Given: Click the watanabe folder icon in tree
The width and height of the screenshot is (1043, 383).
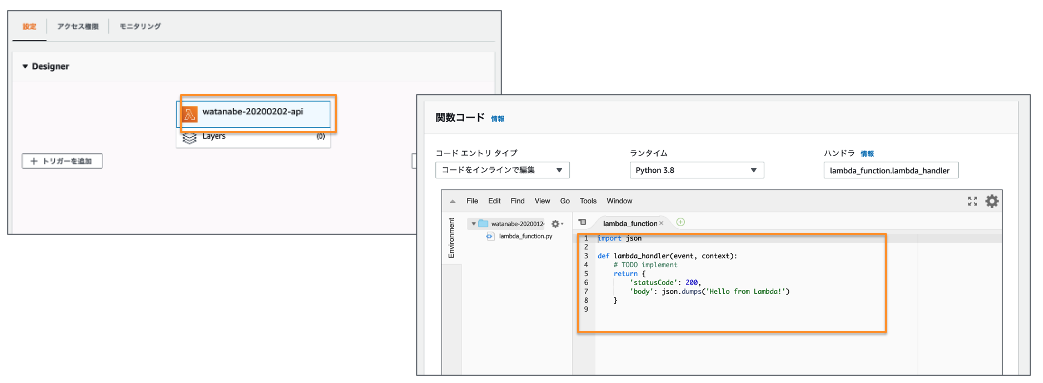Looking at the screenshot, I should click(x=484, y=224).
